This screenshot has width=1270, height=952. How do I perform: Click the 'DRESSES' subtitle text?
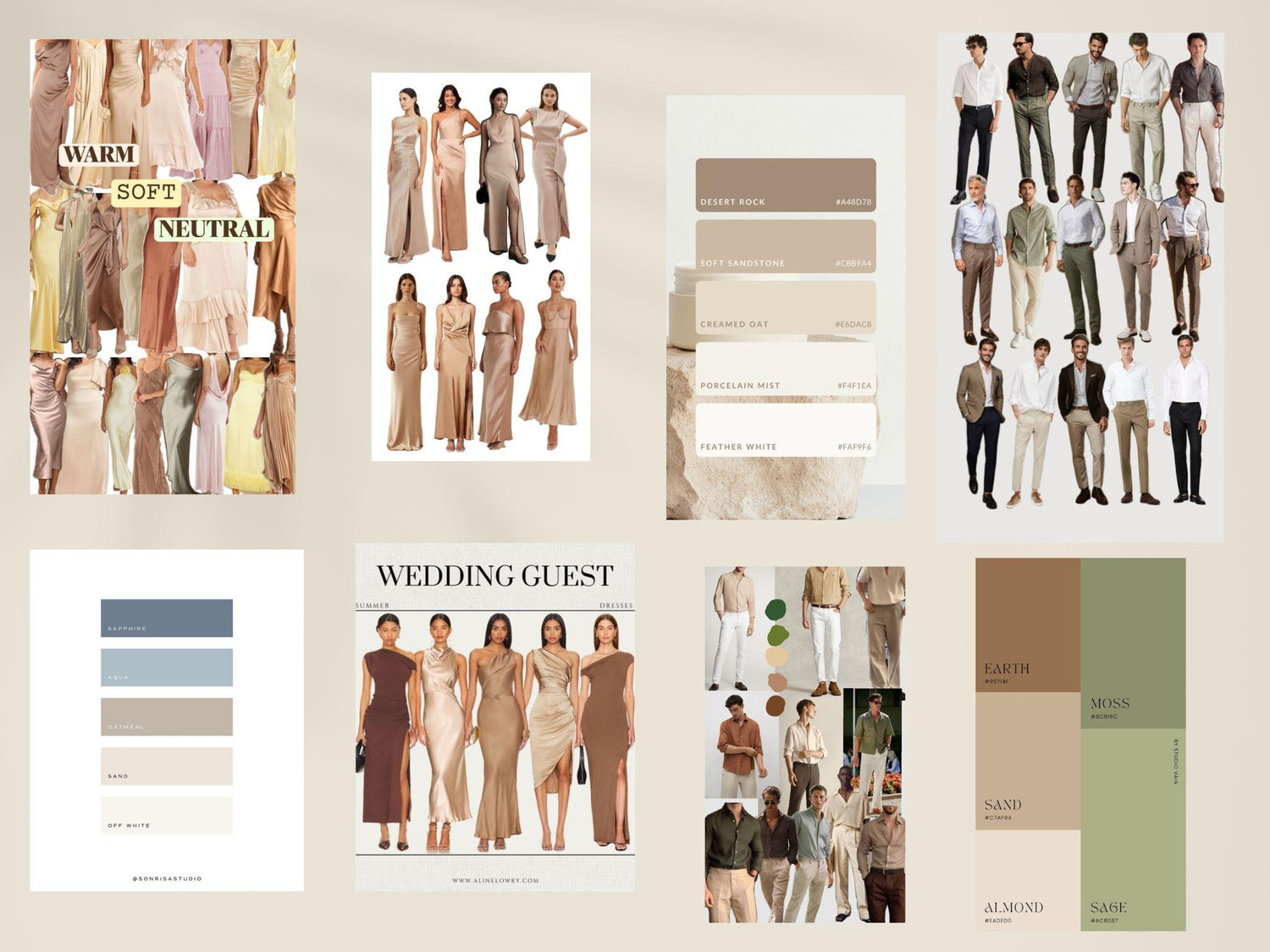point(616,606)
